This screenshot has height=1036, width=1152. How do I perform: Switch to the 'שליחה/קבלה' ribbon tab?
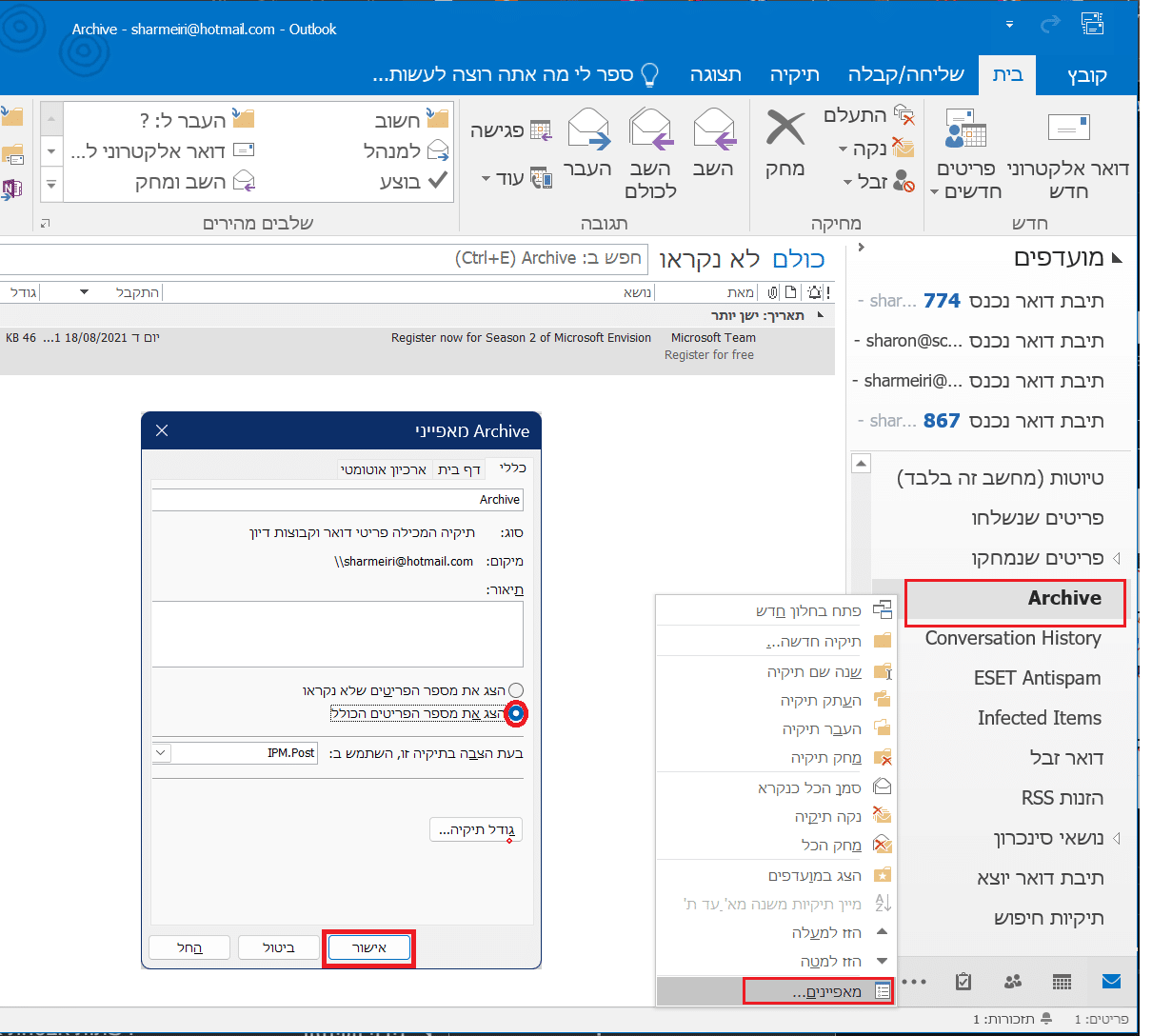pos(905,75)
